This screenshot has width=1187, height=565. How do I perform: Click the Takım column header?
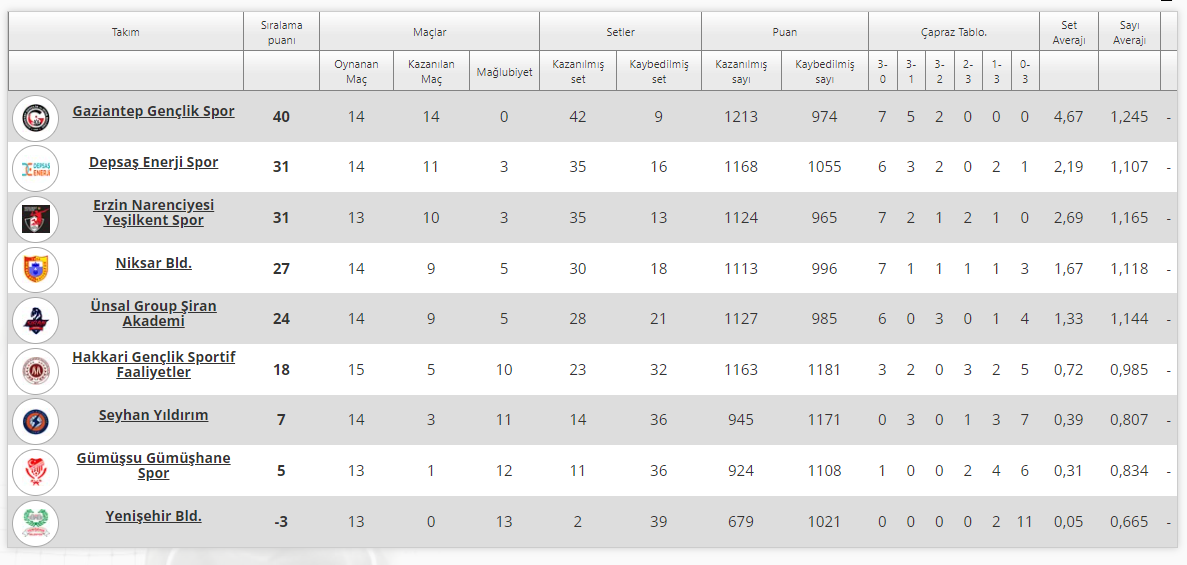point(125,32)
